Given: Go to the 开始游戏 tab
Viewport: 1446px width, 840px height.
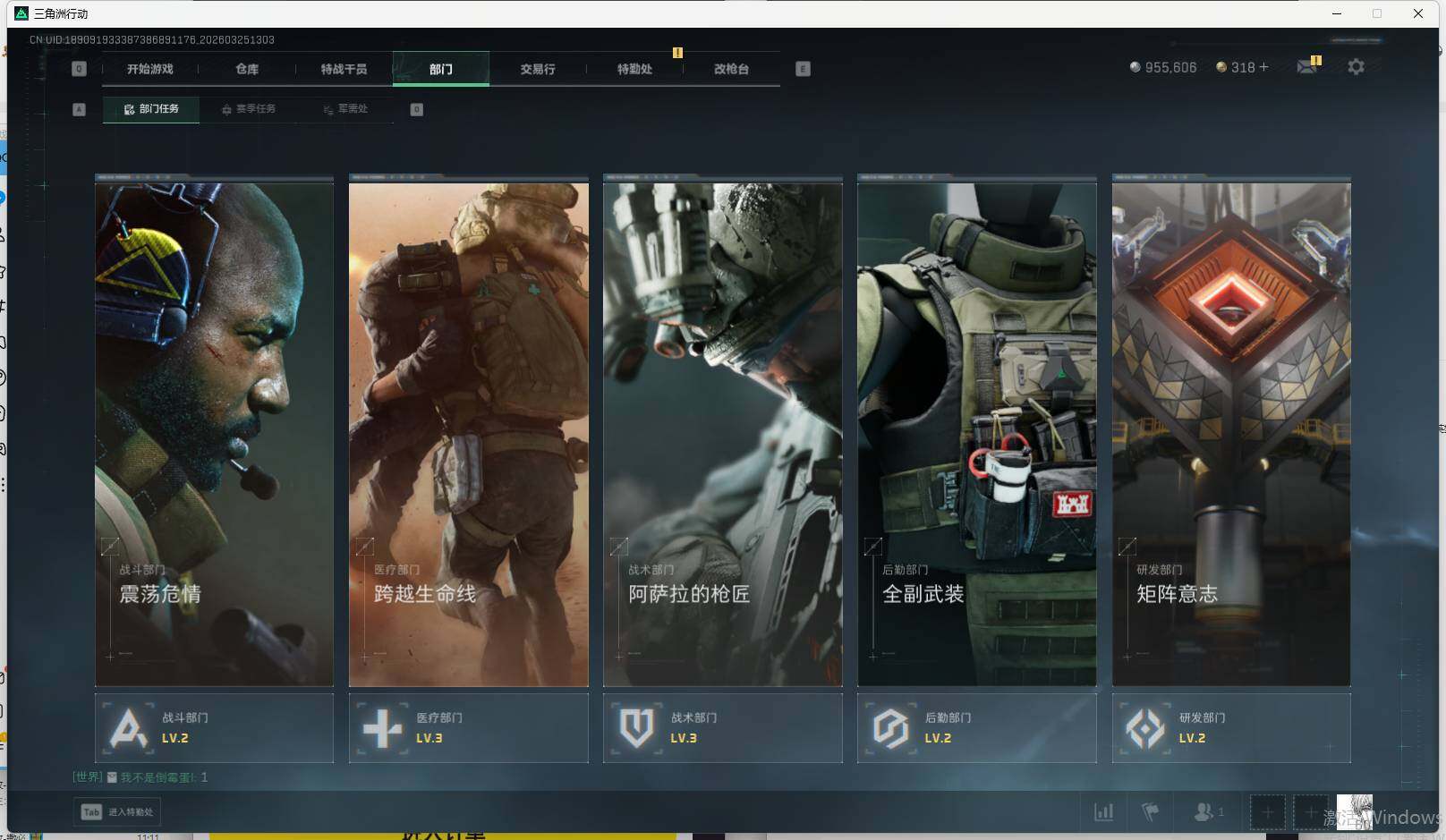Looking at the screenshot, I should tap(149, 69).
